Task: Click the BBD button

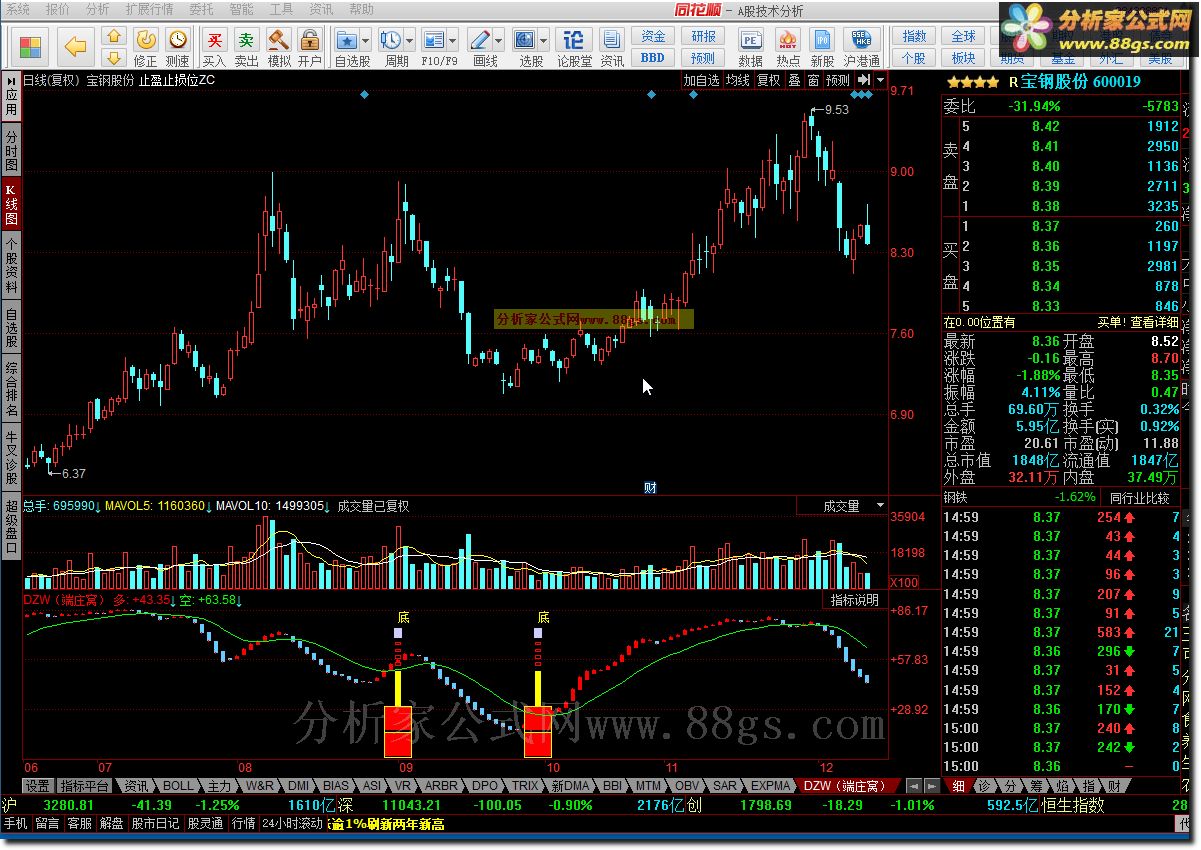Action: (653, 58)
